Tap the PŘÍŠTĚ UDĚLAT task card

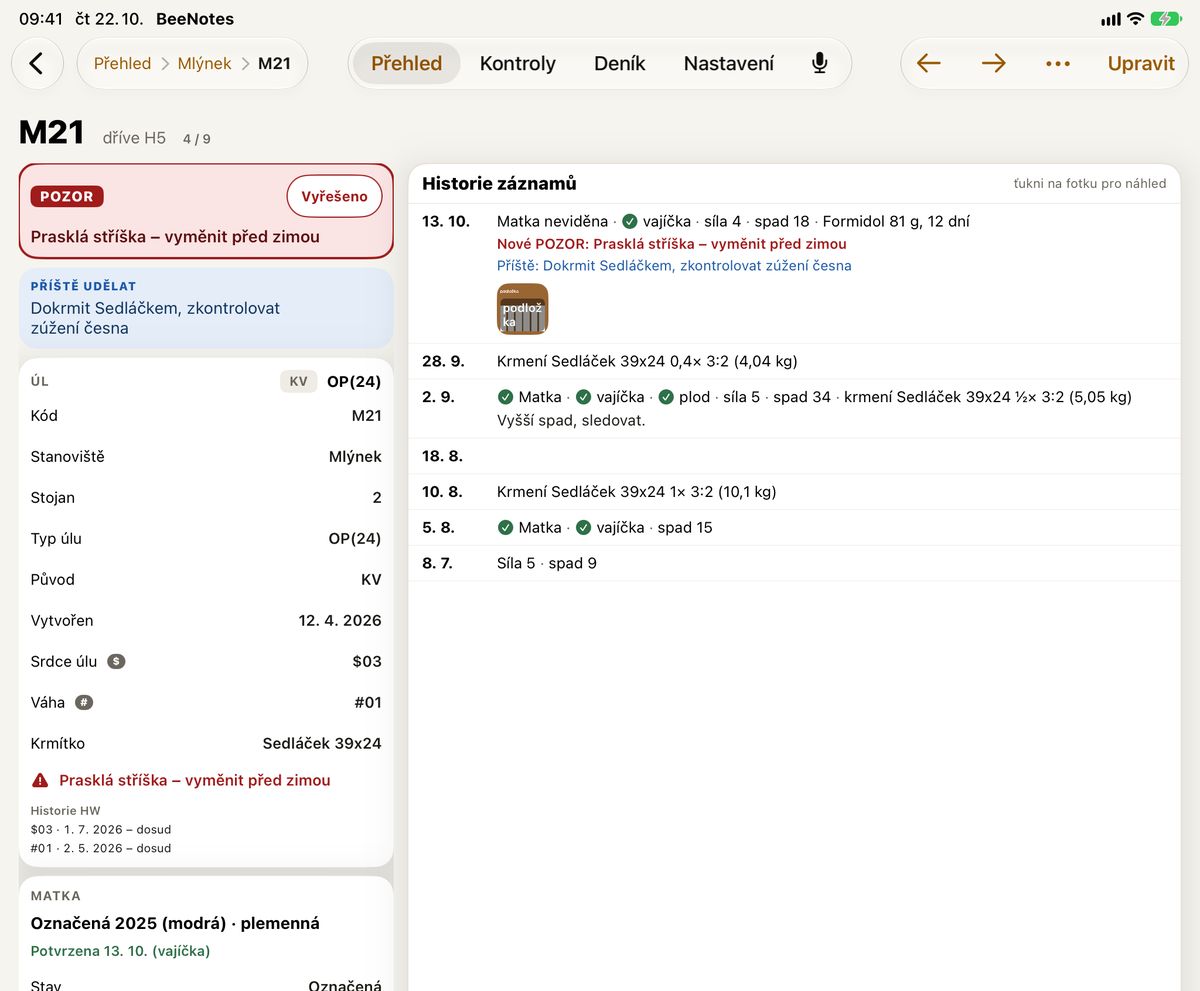point(206,308)
